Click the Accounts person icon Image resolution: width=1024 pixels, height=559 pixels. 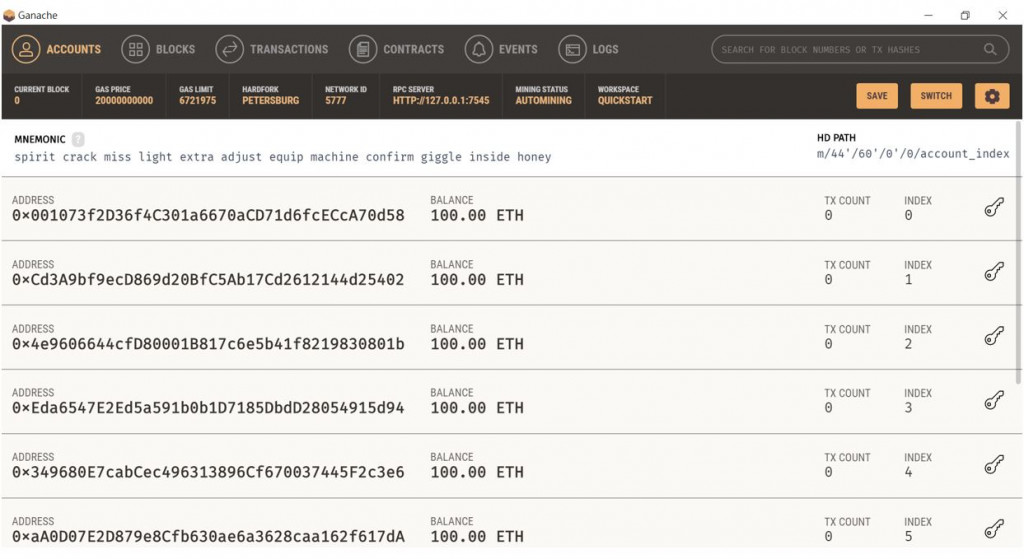[25, 50]
